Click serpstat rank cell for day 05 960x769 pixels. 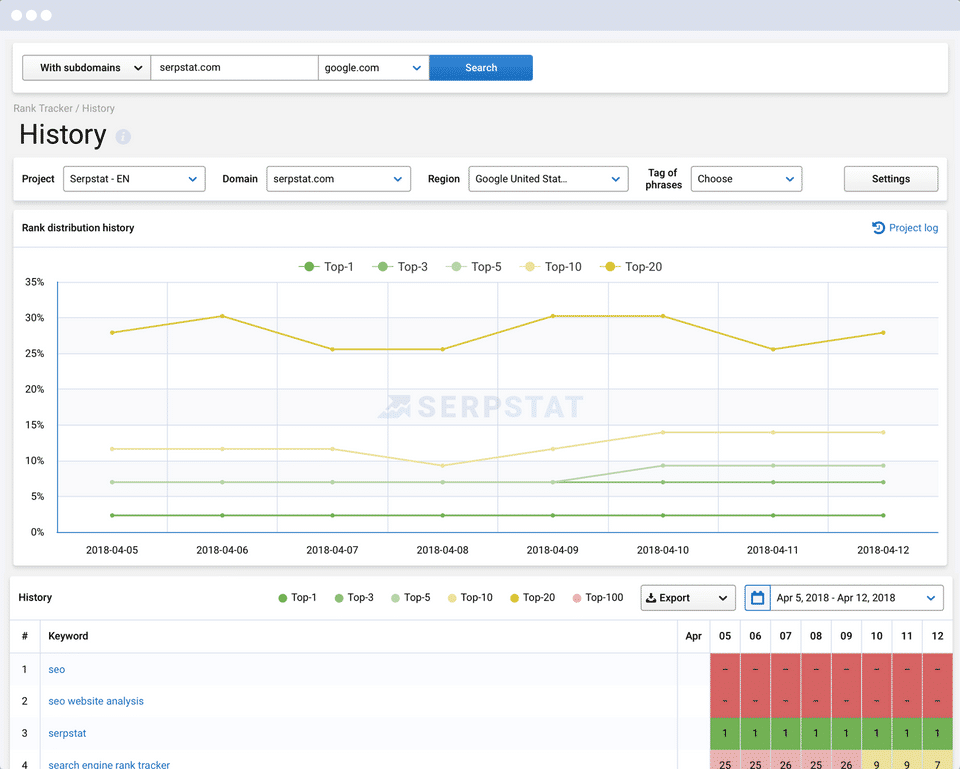(x=725, y=733)
